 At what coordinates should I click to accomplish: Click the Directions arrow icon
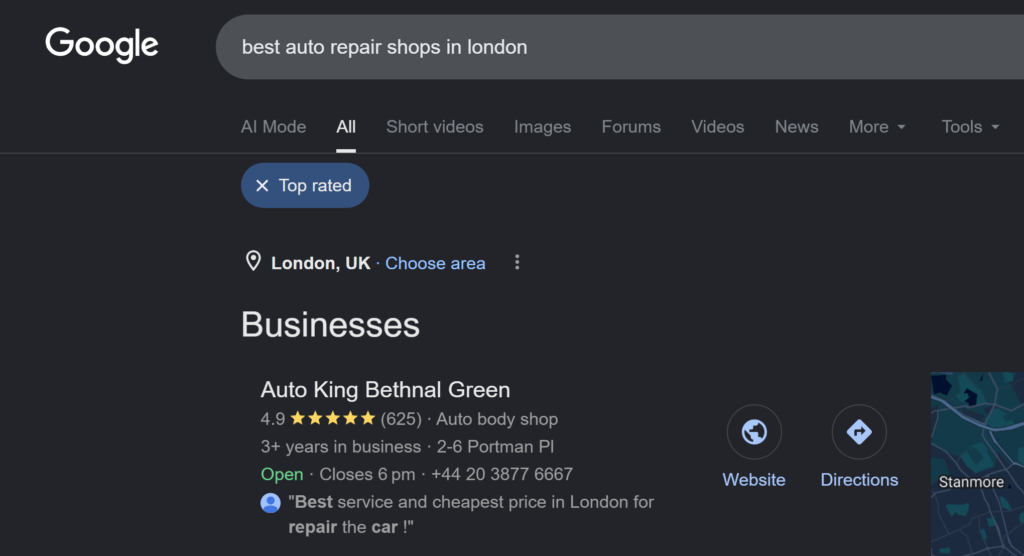pos(859,432)
